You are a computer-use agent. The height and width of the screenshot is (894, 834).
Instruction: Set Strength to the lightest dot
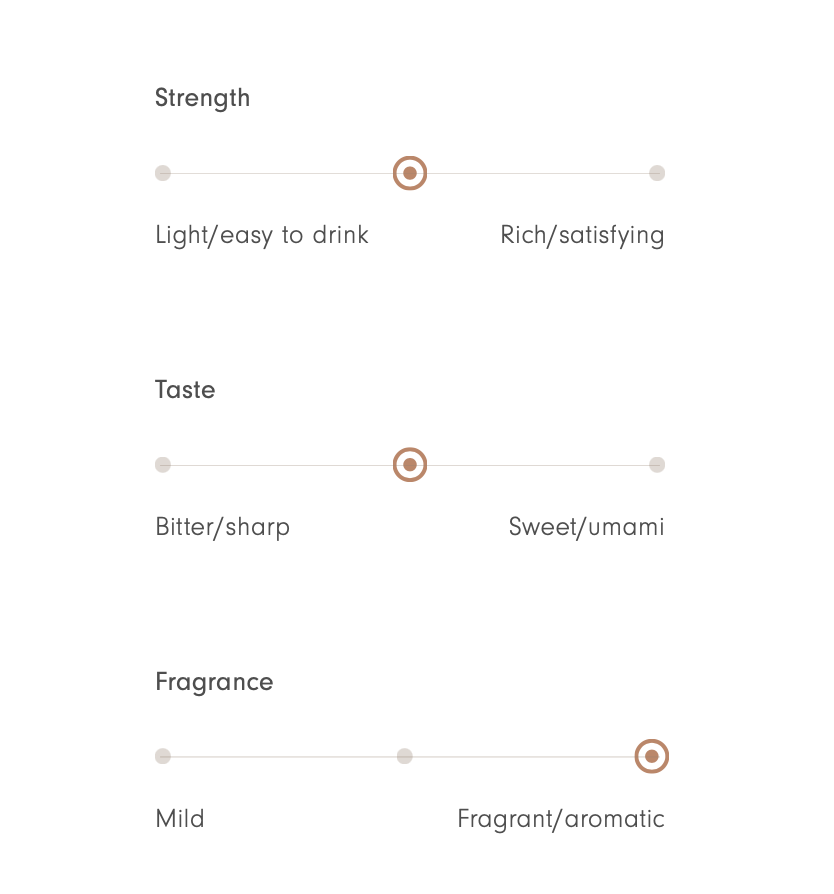point(163,173)
